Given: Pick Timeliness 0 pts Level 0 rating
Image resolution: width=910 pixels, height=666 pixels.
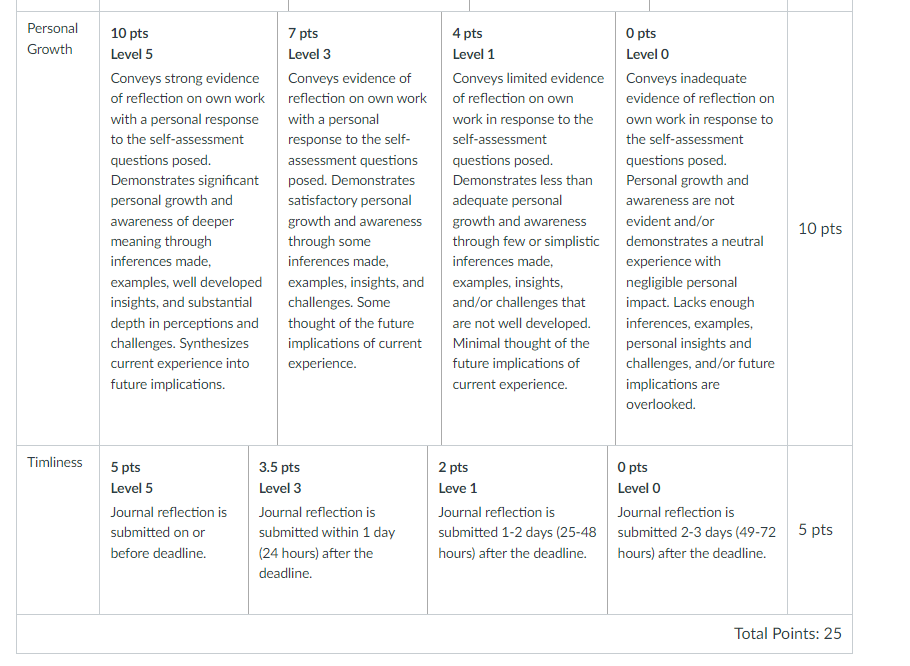Looking at the screenshot, I should 697,530.
